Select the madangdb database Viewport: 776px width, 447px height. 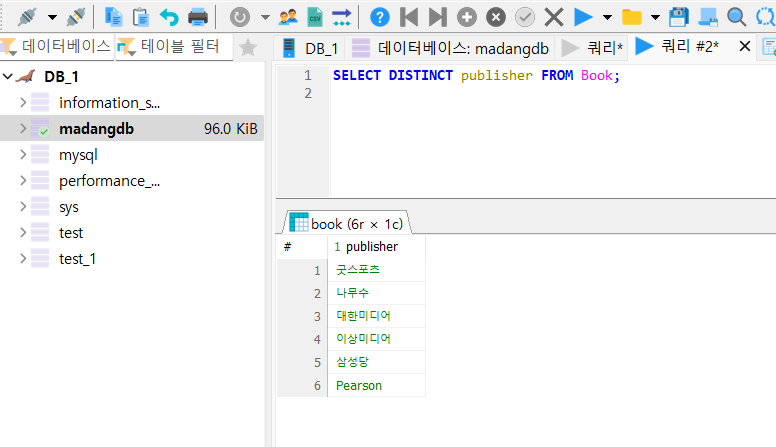(x=96, y=129)
